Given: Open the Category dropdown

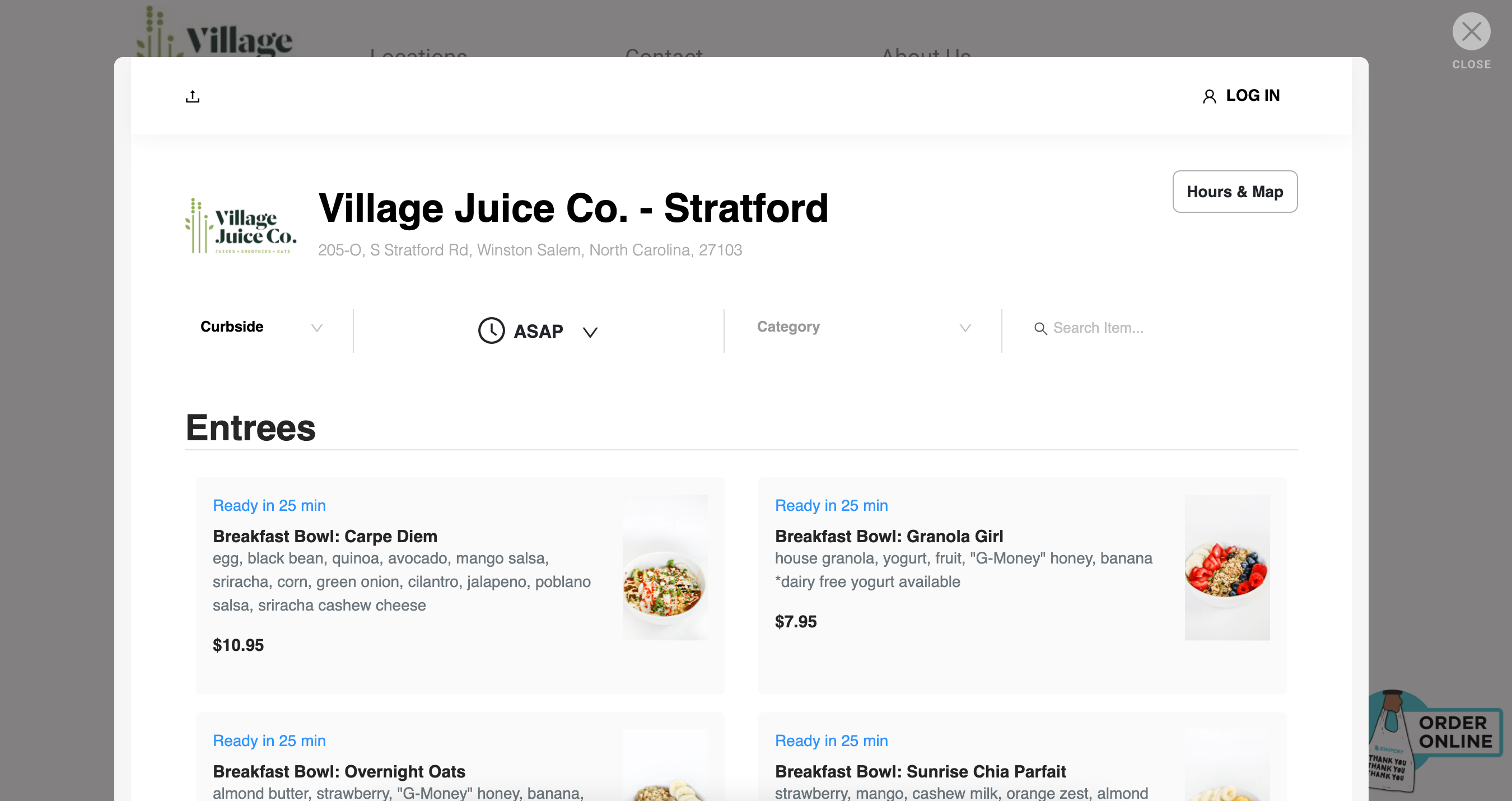Looking at the screenshot, I should point(863,327).
